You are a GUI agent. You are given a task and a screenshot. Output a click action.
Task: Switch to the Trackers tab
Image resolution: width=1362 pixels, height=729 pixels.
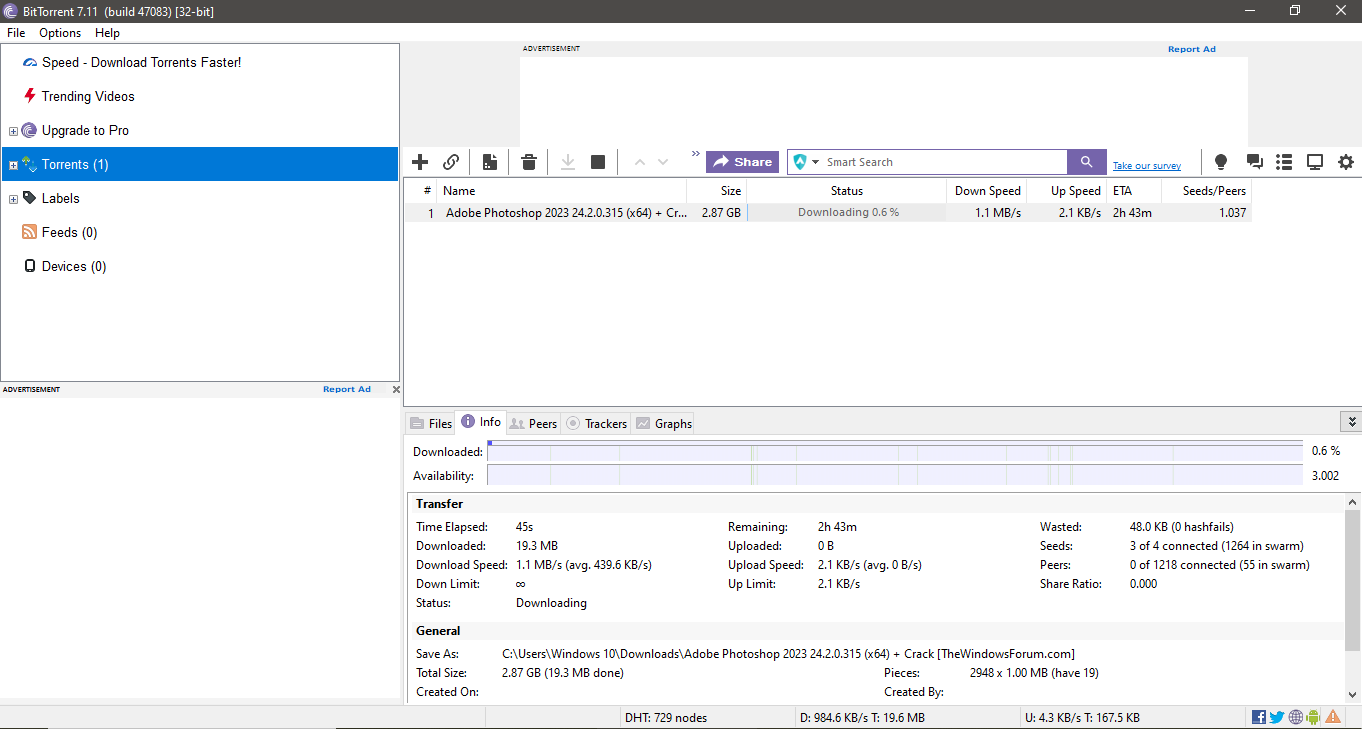(596, 423)
